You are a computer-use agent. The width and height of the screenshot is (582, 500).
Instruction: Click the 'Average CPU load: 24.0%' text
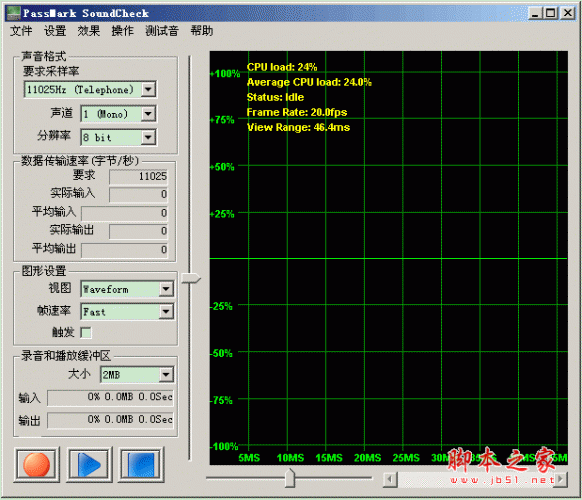pos(309,82)
